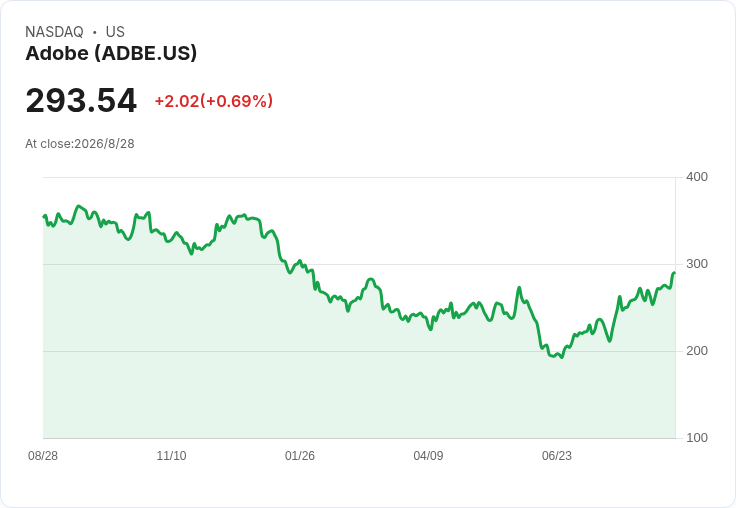This screenshot has width=736, height=508.
Task: Click the 11/10 date axis label
Action: [171, 455]
